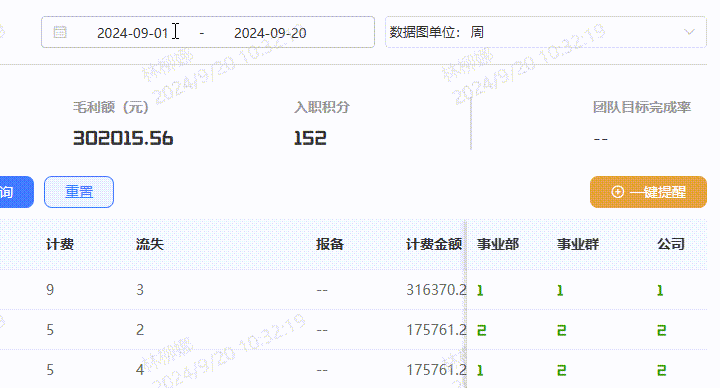This screenshot has height=388, width=720.
Task: Click the 计费 column header
Action: [60, 244]
